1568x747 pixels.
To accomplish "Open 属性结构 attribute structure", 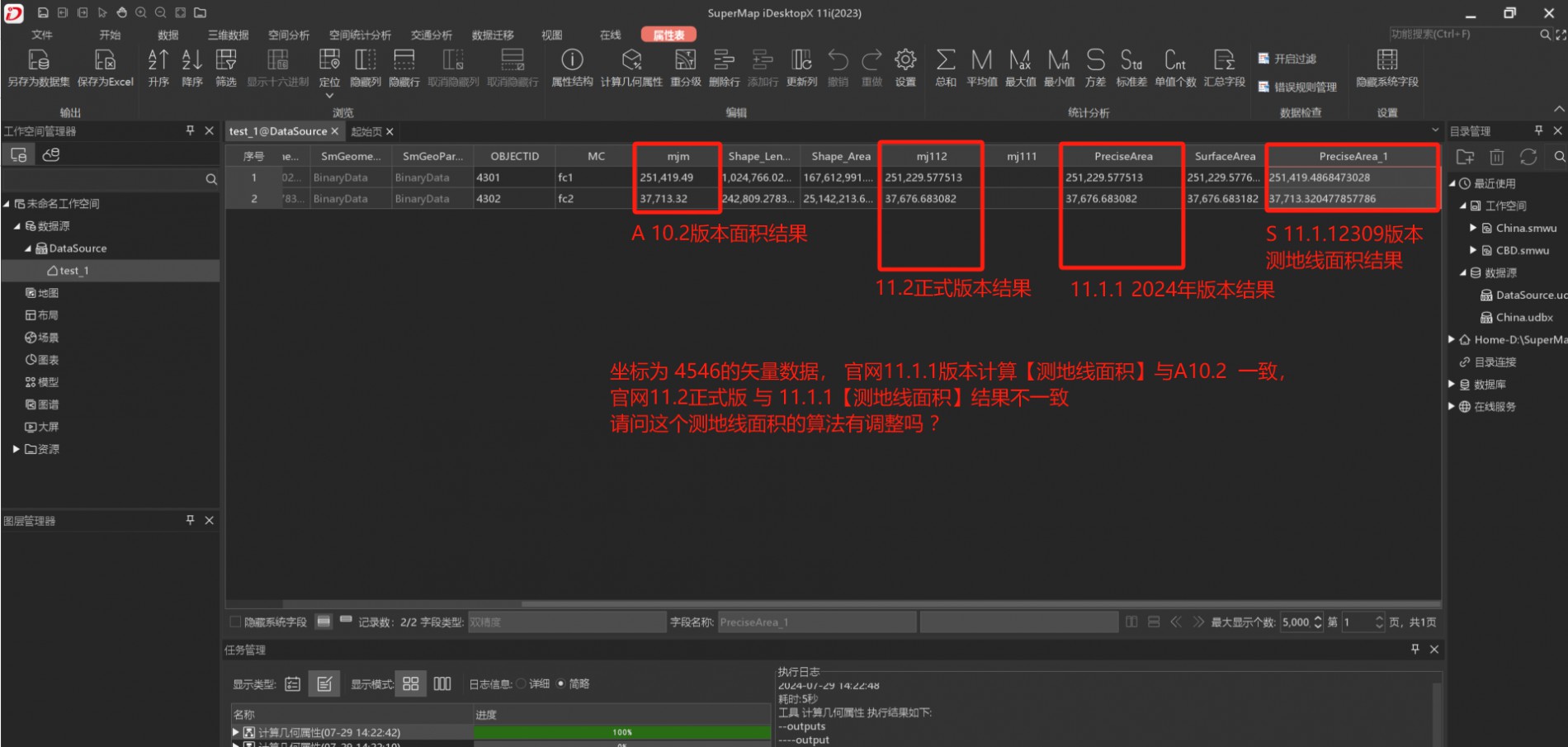I will tap(572, 68).
